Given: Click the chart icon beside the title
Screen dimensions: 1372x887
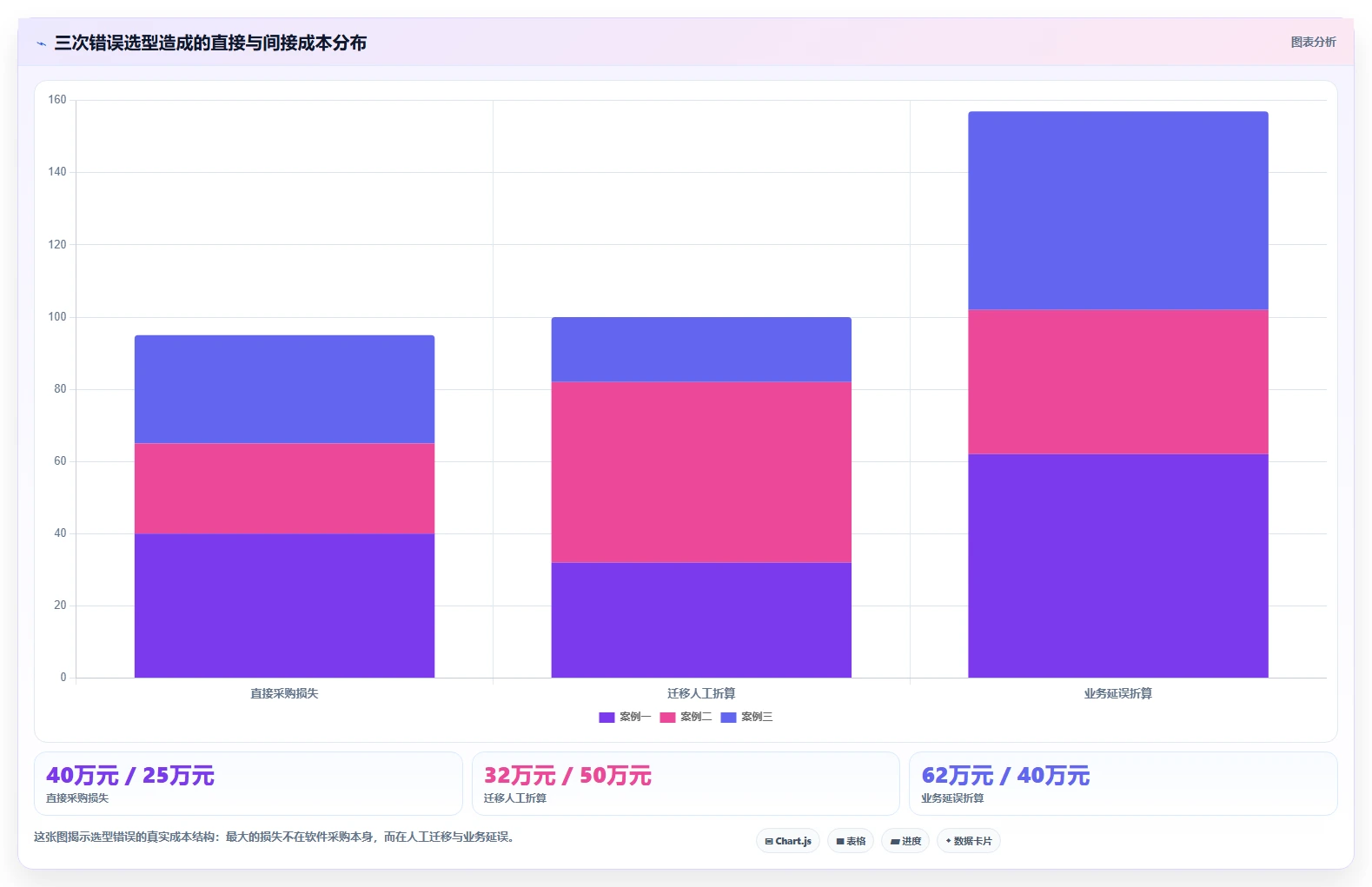Looking at the screenshot, I should (41, 43).
